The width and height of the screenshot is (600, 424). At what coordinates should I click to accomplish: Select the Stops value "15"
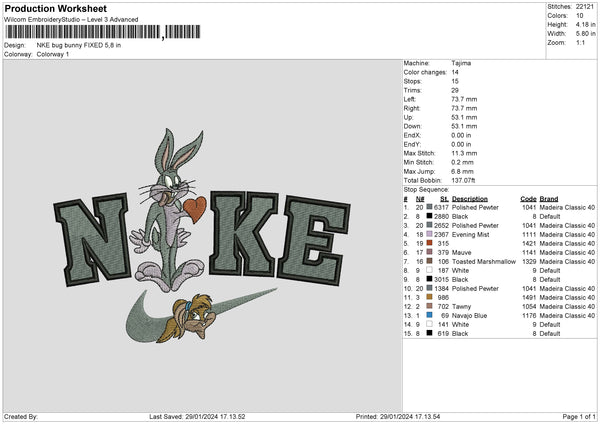tap(455, 81)
